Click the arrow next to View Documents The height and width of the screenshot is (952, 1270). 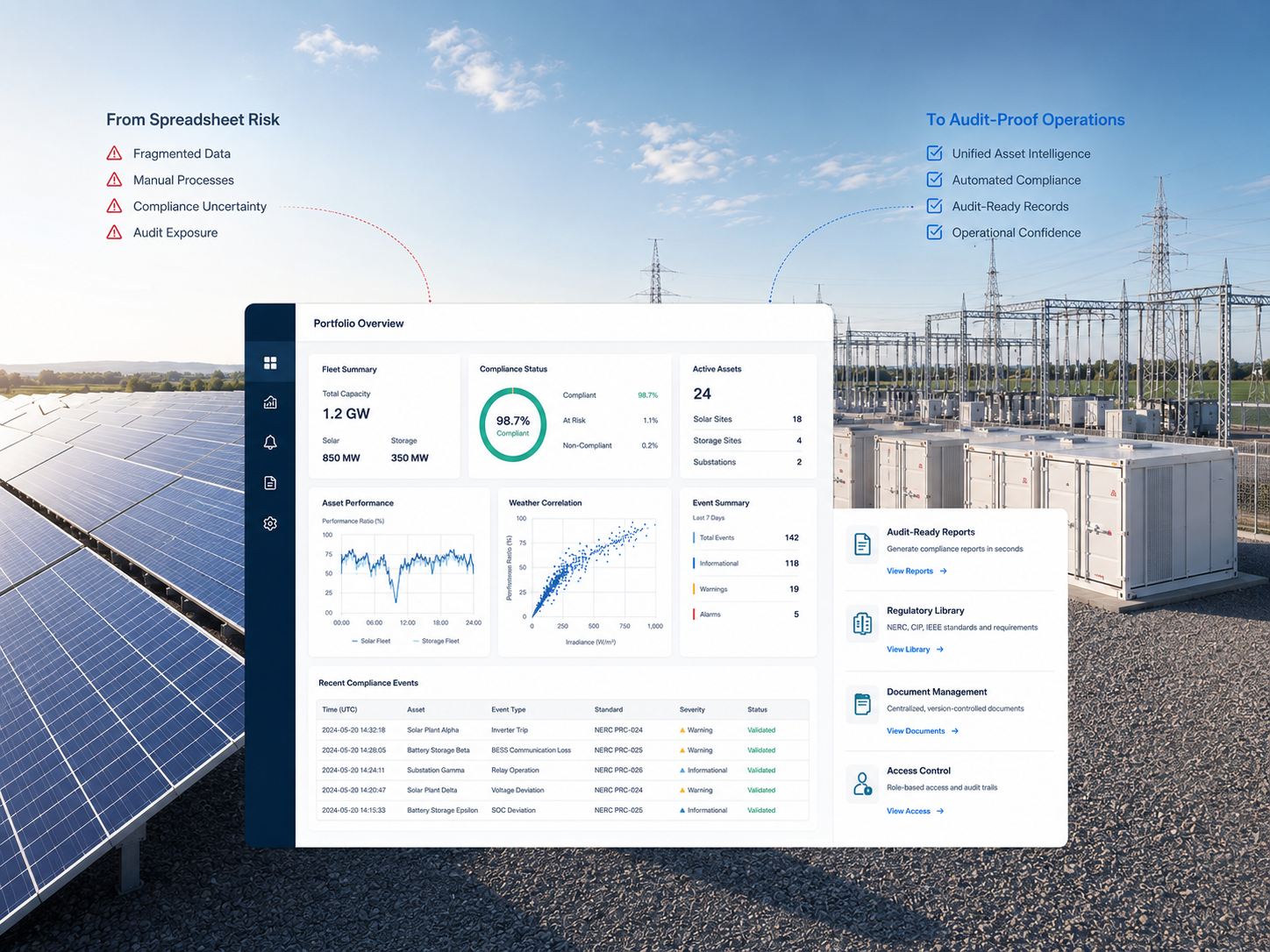pyautogui.click(x=955, y=731)
